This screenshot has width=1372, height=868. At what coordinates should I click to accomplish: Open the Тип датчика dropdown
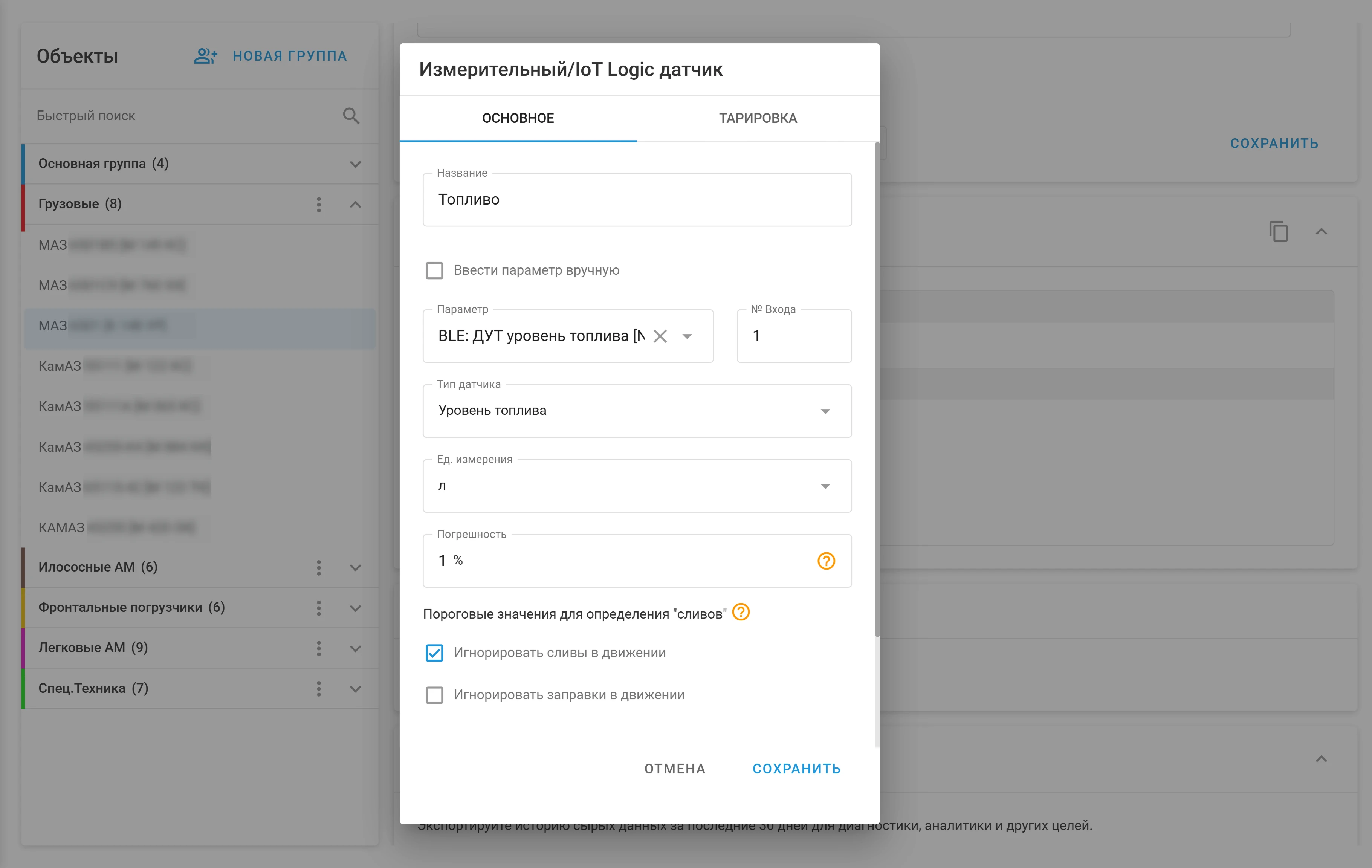pyautogui.click(x=637, y=411)
